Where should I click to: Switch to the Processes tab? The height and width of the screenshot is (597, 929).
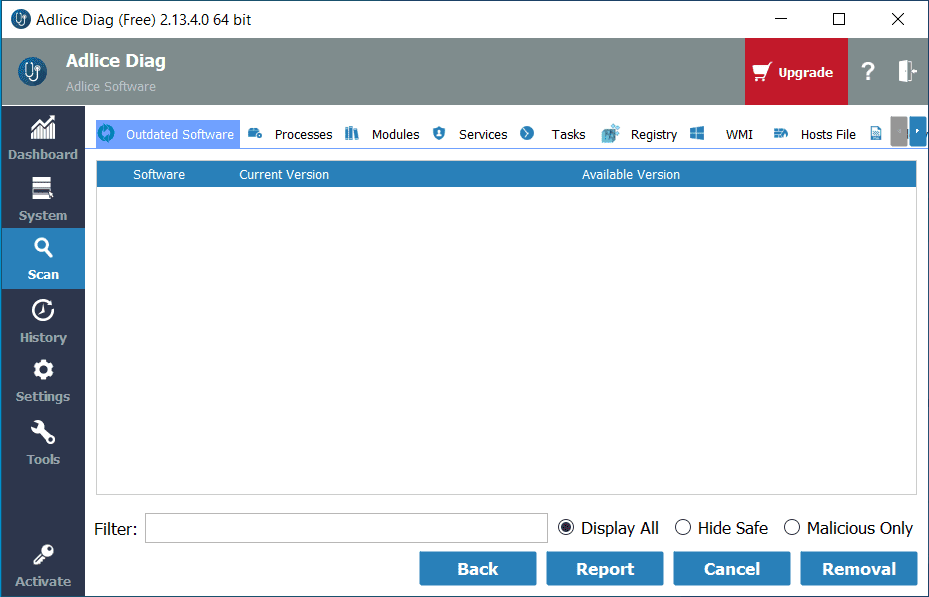[290, 134]
